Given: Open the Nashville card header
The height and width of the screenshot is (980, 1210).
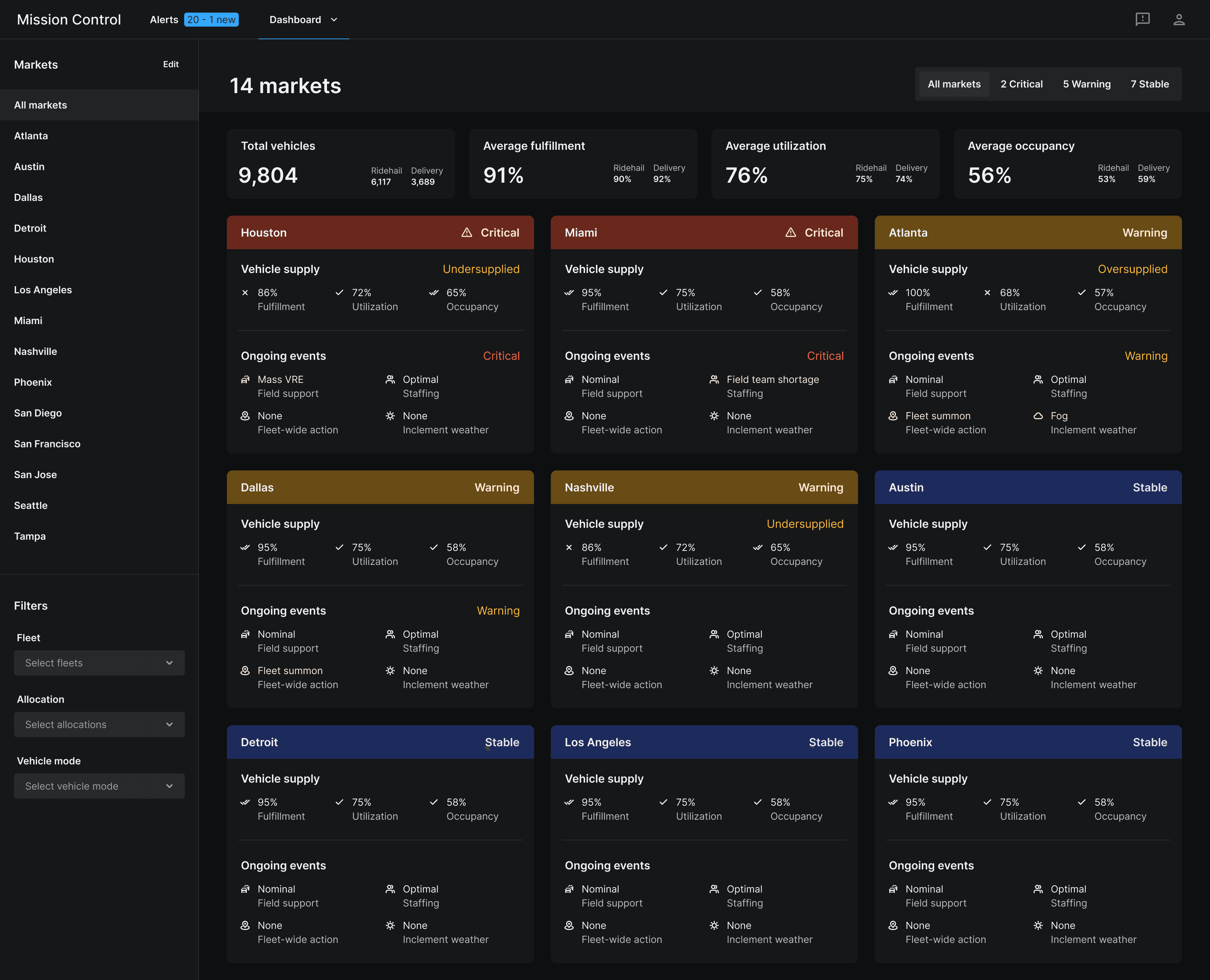Looking at the screenshot, I should (703, 487).
